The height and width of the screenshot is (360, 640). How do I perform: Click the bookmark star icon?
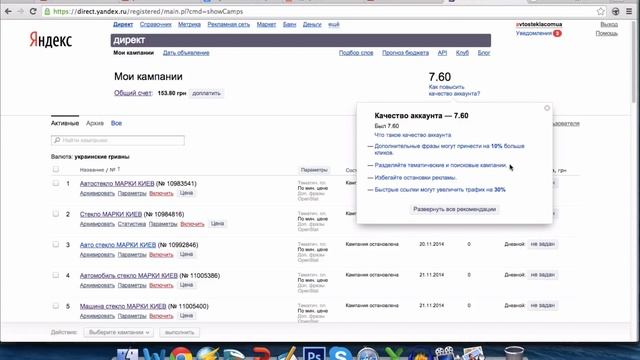[600, 11]
